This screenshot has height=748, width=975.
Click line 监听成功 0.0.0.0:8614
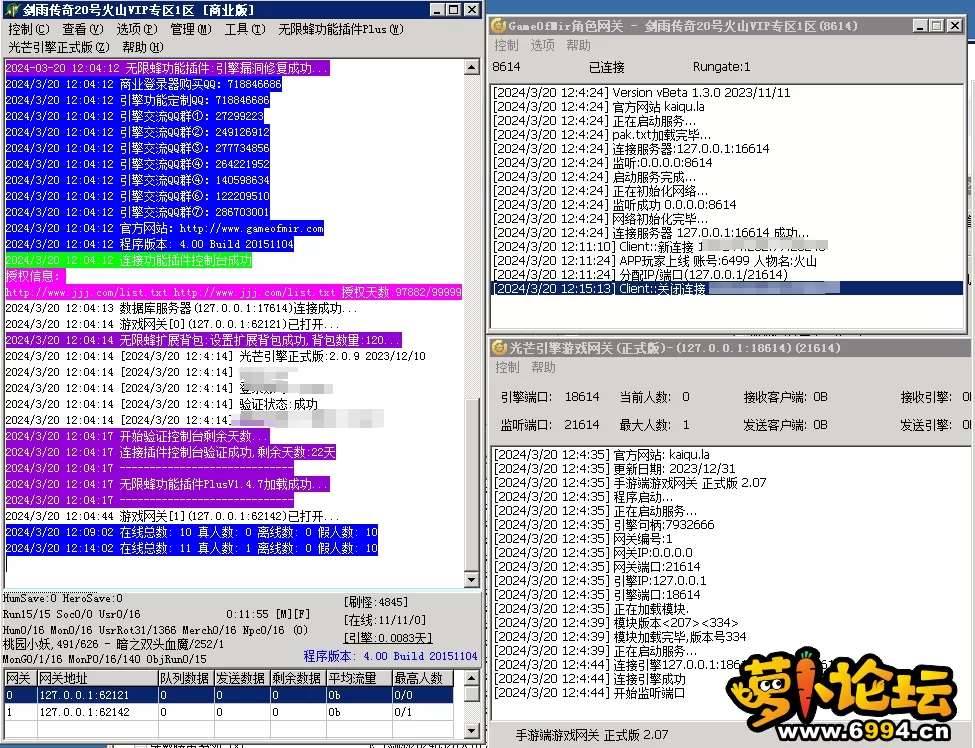614,205
